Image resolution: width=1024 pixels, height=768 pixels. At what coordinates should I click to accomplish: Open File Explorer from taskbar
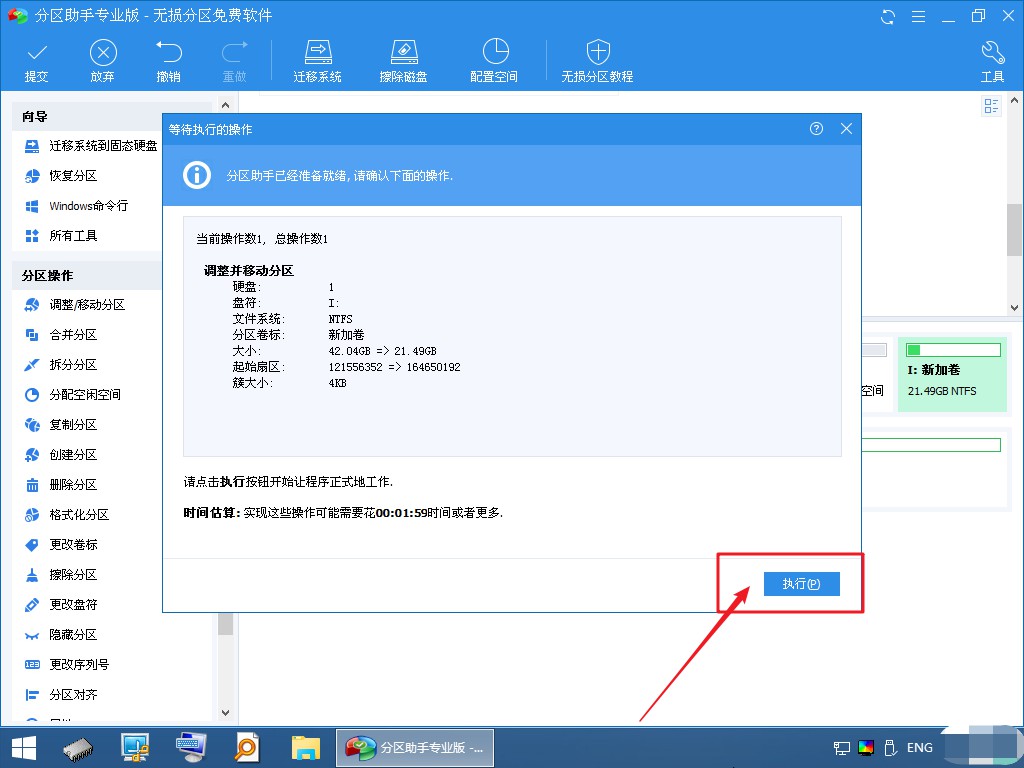[x=306, y=748]
